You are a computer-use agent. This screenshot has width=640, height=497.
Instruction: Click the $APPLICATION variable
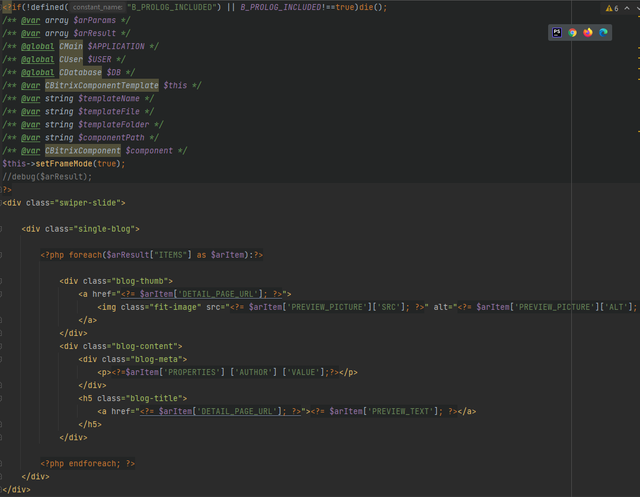click(x=116, y=47)
